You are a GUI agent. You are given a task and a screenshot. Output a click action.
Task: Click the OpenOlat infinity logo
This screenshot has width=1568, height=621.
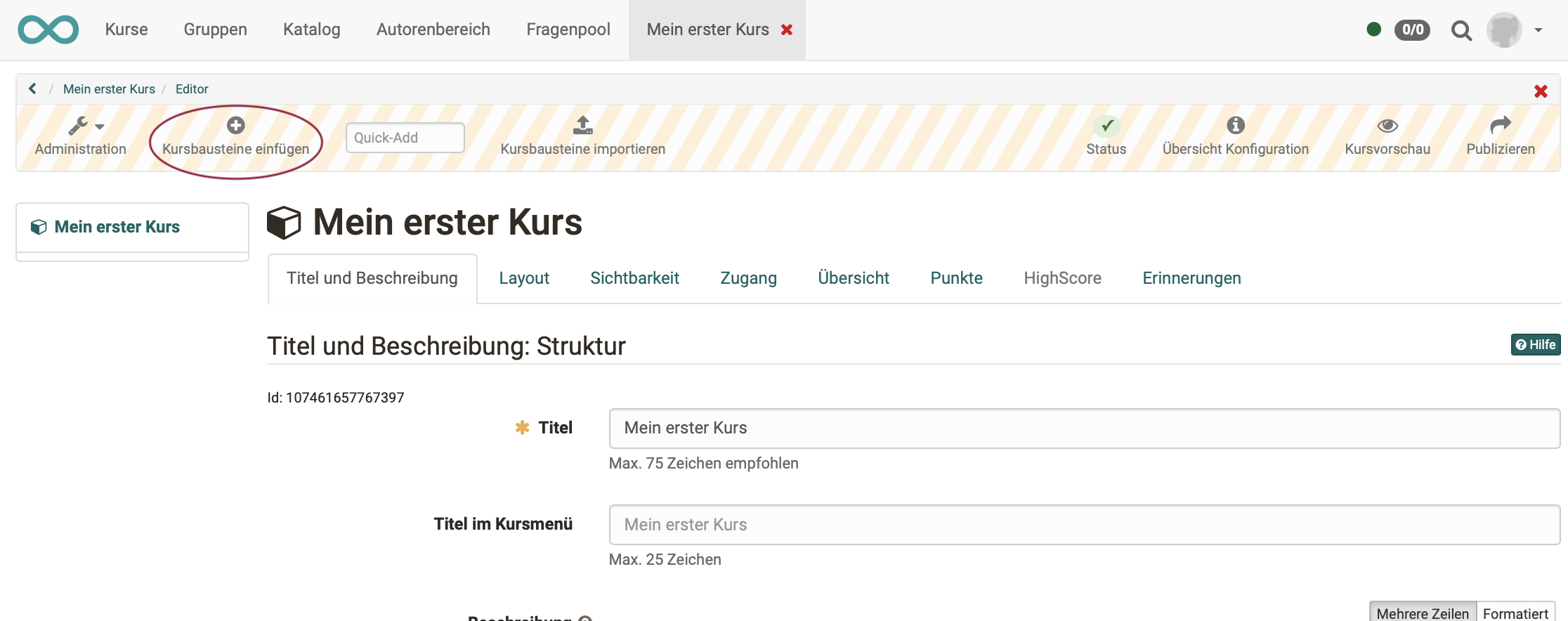pyautogui.click(x=48, y=30)
